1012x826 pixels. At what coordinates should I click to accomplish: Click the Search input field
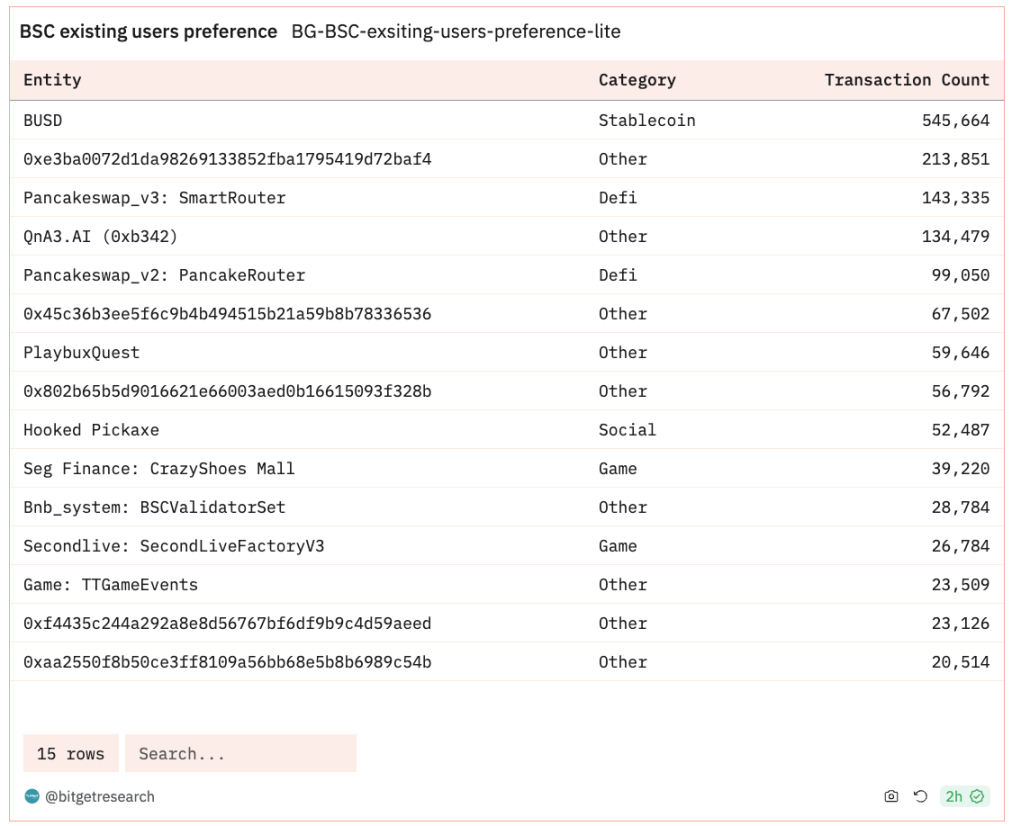pyautogui.click(x=241, y=753)
